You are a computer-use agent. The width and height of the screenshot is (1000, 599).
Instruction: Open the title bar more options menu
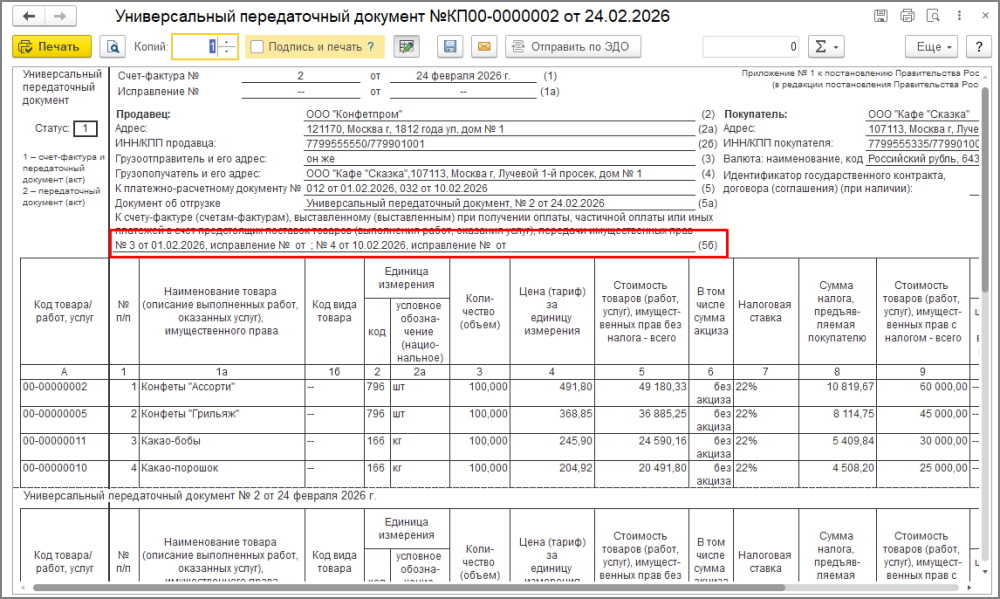click(x=958, y=17)
